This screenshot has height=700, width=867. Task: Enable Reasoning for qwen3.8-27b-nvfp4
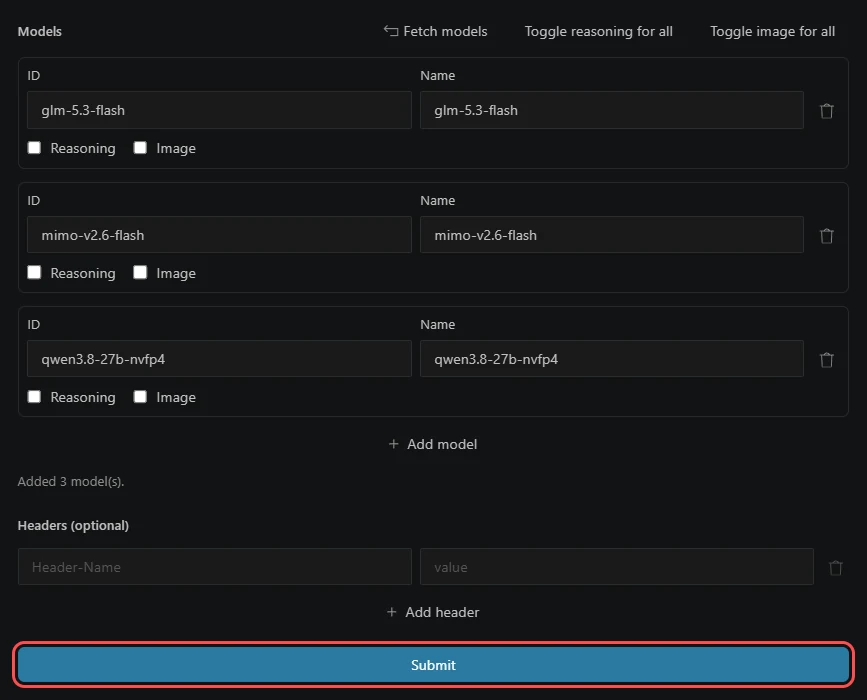pos(34,396)
